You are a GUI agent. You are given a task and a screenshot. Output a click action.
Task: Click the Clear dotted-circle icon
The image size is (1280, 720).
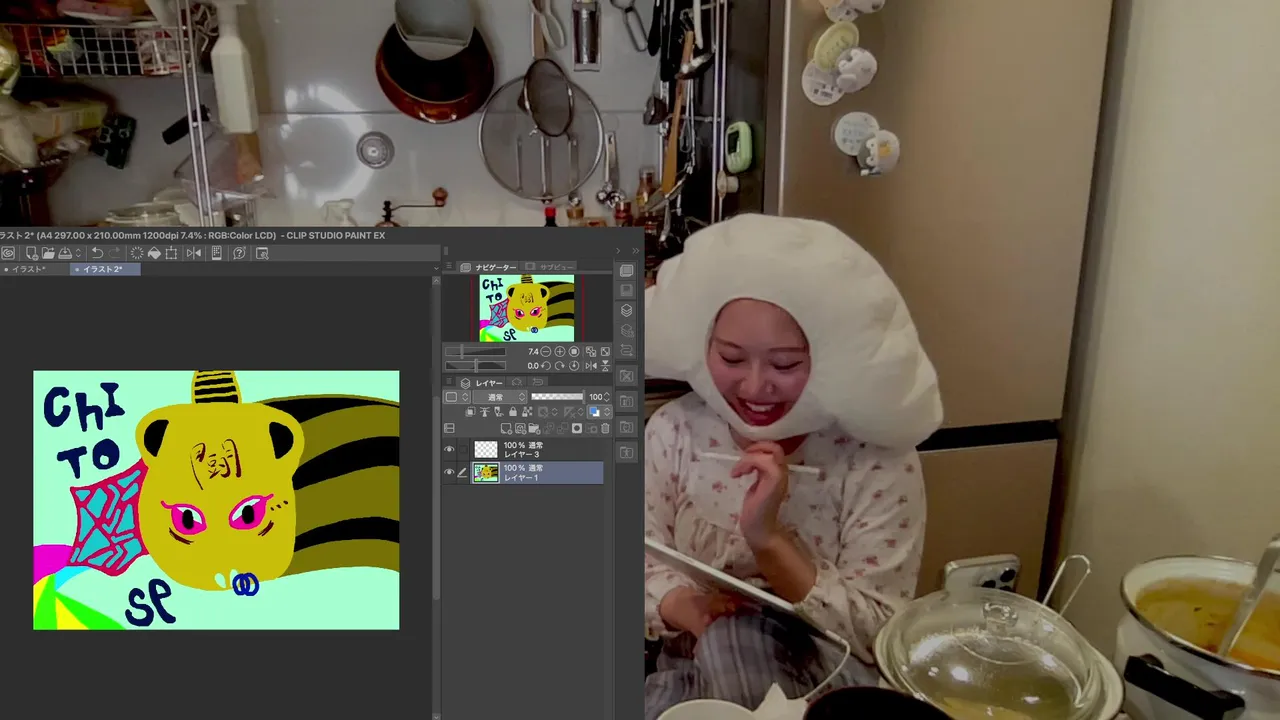pyautogui.click(x=137, y=253)
